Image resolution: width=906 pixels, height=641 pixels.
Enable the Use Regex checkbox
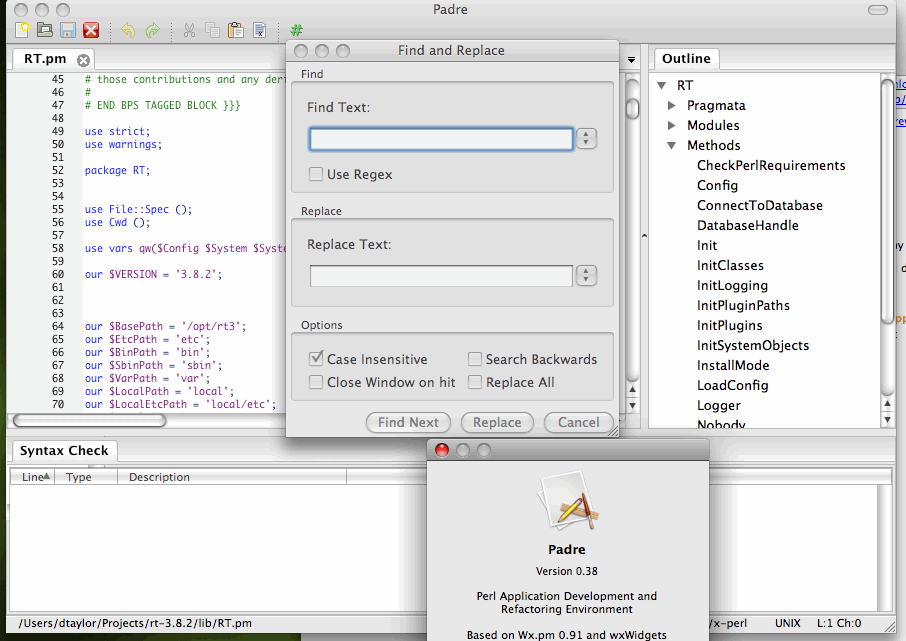316,174
